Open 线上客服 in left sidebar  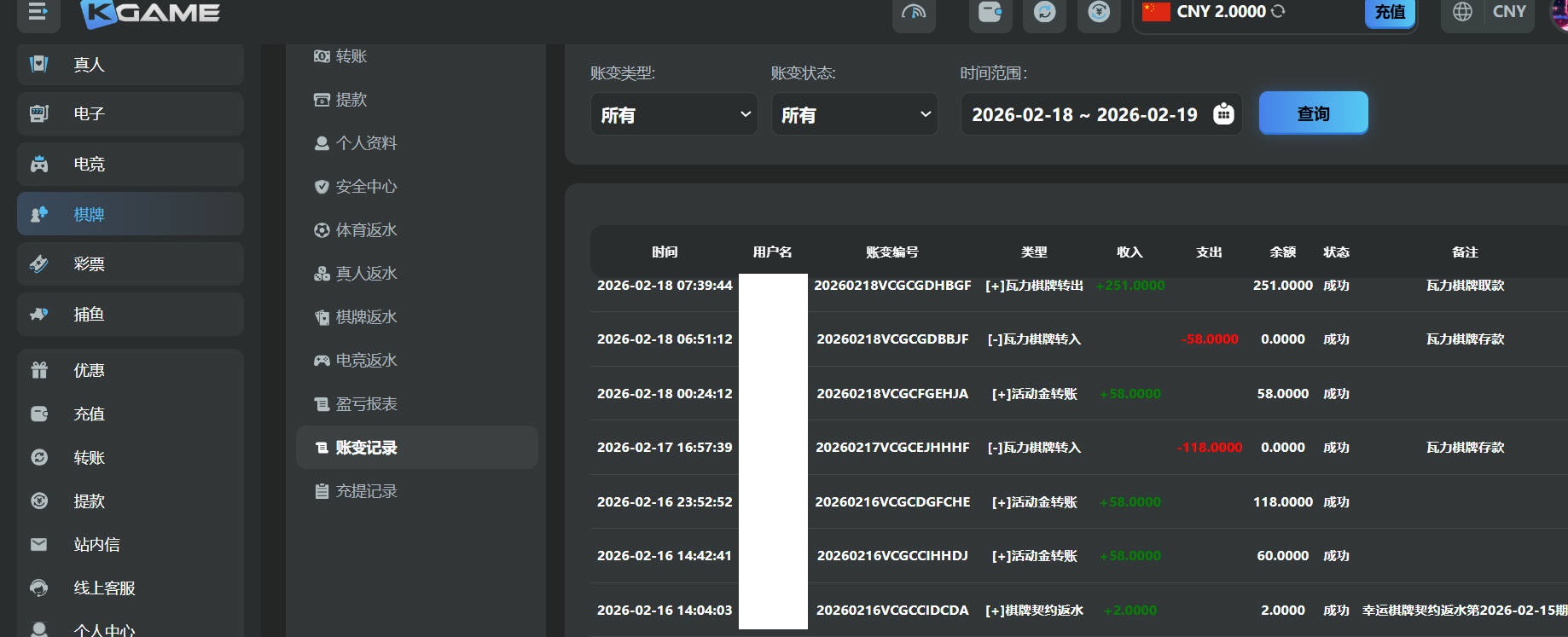click(104, 588)
